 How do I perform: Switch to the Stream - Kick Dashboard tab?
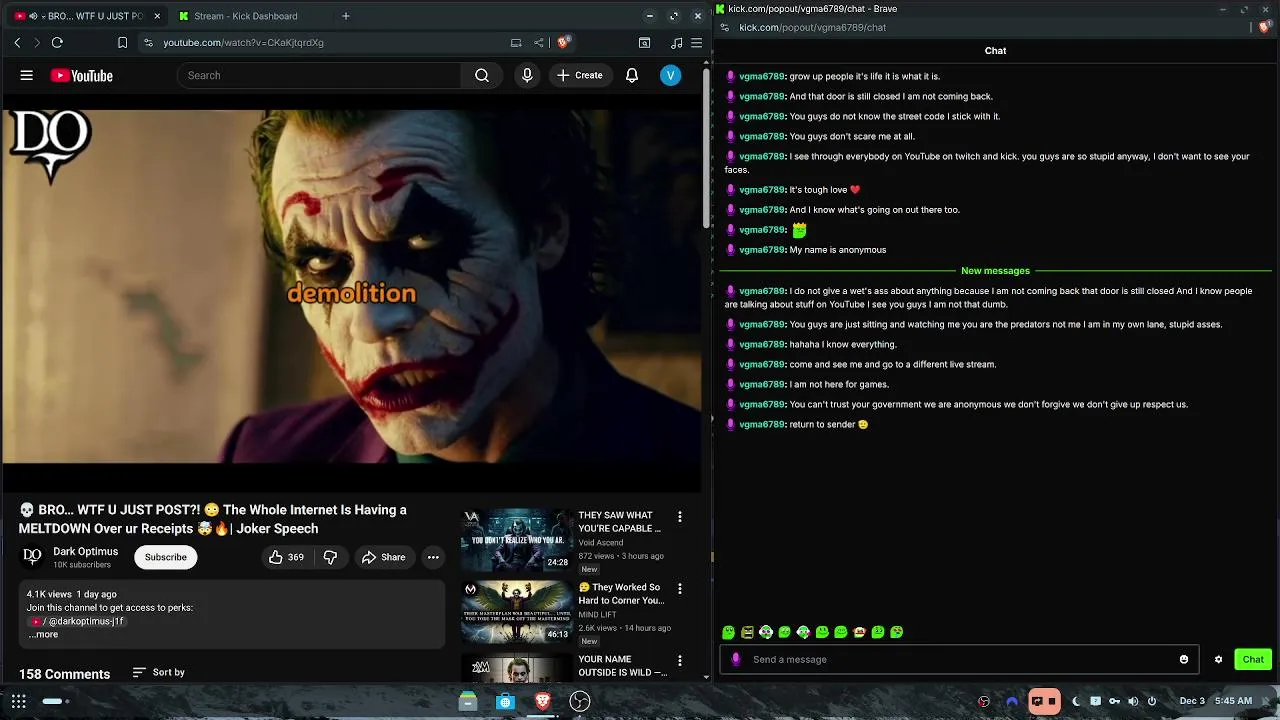(x=245, y=16)
